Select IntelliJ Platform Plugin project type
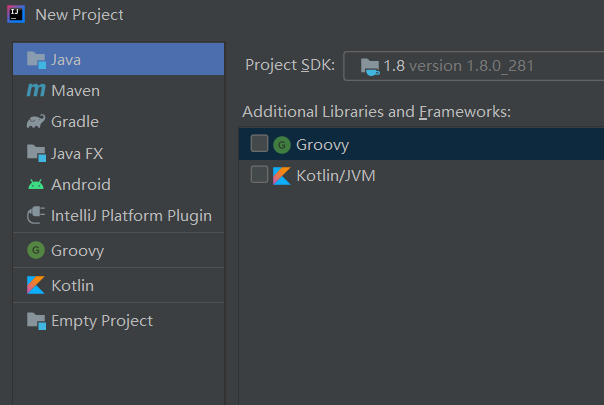604x405 pixels. [x=119, y=216]
